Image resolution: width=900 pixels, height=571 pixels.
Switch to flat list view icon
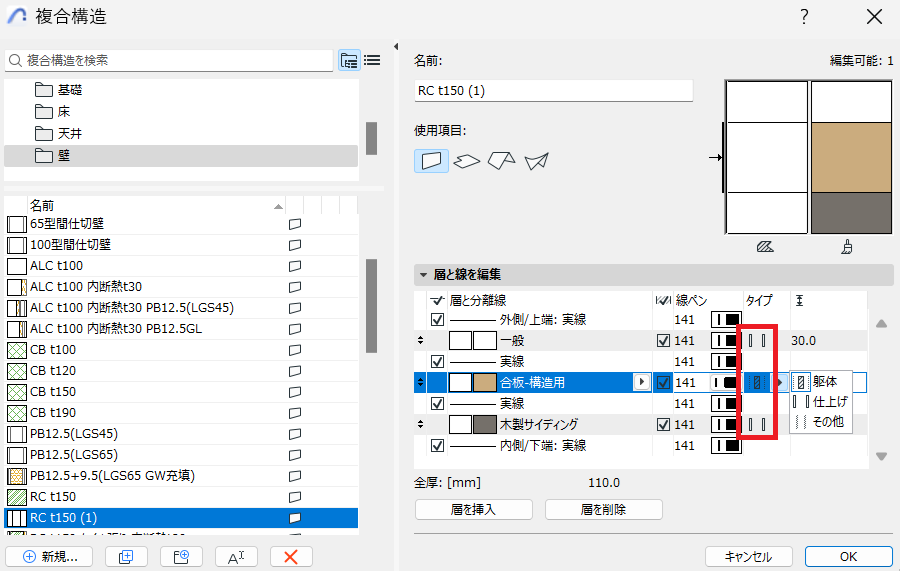point(372,60)
